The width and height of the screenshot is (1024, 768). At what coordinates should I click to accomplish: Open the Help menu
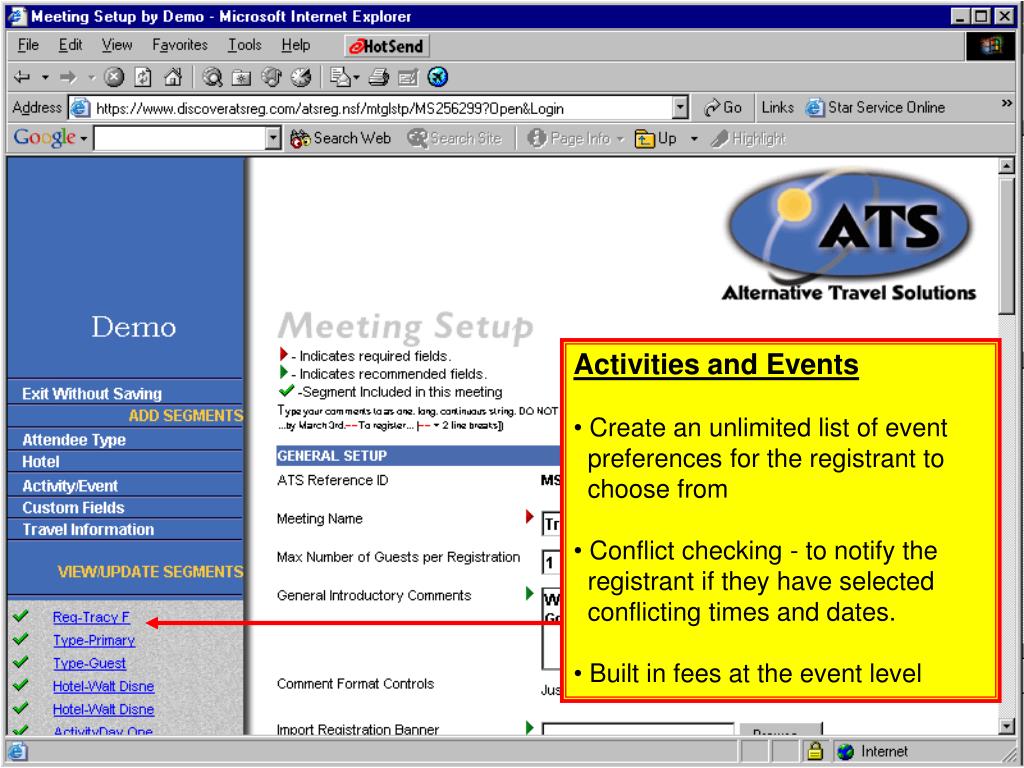point(296,45)
